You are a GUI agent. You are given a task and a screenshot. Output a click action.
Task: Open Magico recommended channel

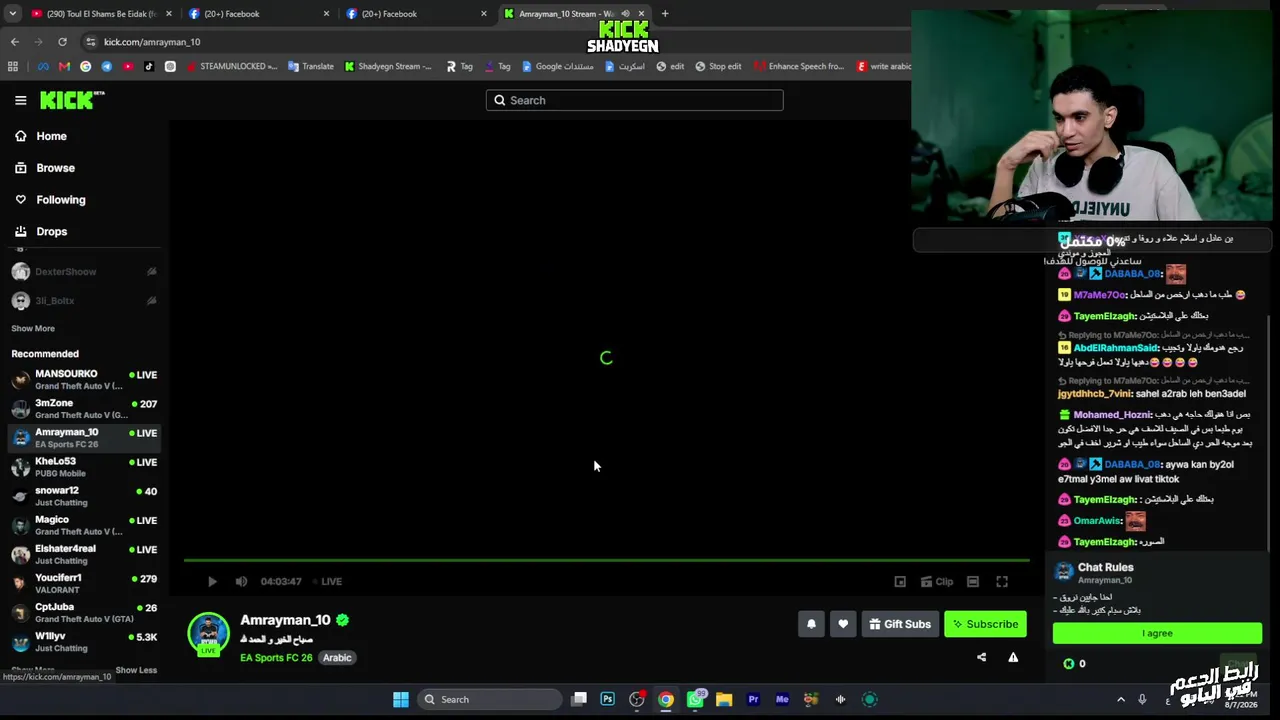(x=84, y=525)
